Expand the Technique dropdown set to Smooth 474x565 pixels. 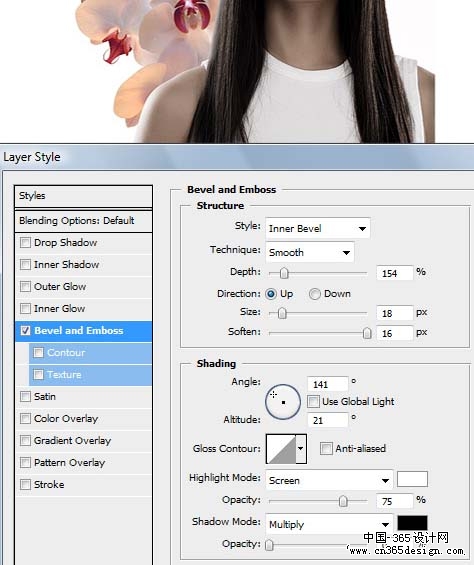tap(310, 252)
